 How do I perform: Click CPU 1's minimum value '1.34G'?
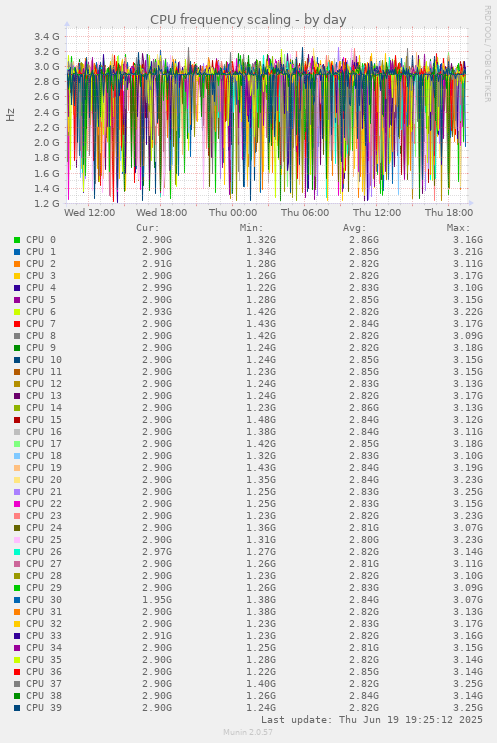pos(261,252)
